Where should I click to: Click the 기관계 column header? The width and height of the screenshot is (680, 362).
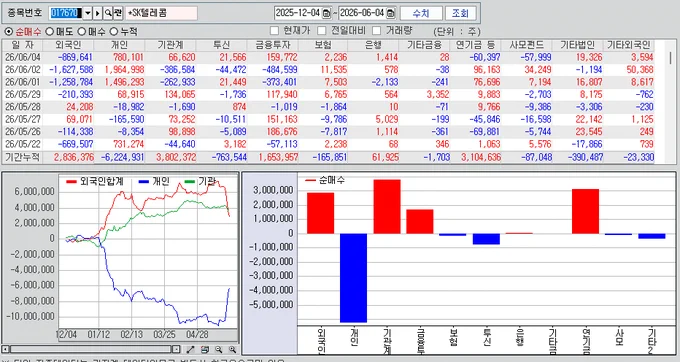[x=171, y=45]
